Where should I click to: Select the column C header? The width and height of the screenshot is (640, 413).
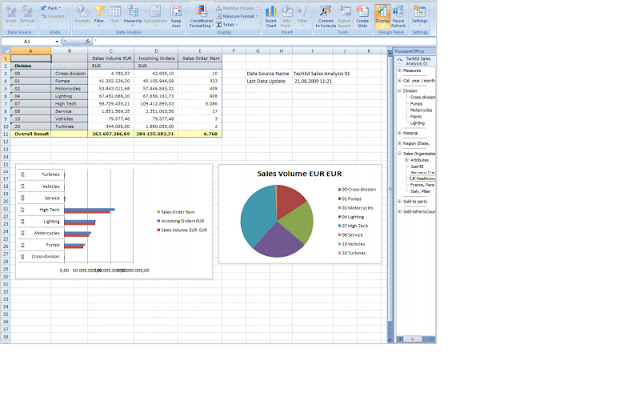[111, 51]
